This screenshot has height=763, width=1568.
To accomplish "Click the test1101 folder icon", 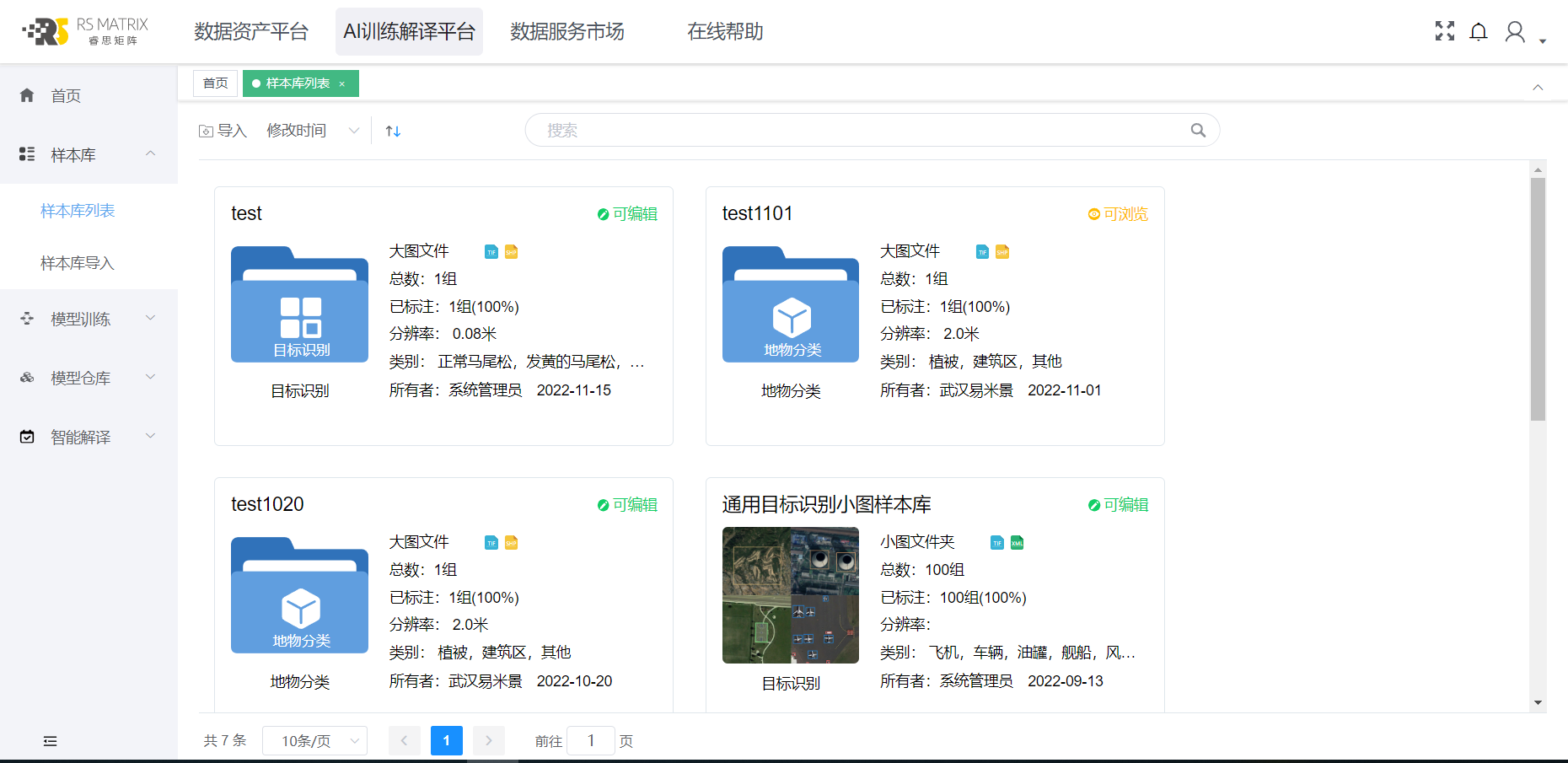I will [x=790, y=304].
